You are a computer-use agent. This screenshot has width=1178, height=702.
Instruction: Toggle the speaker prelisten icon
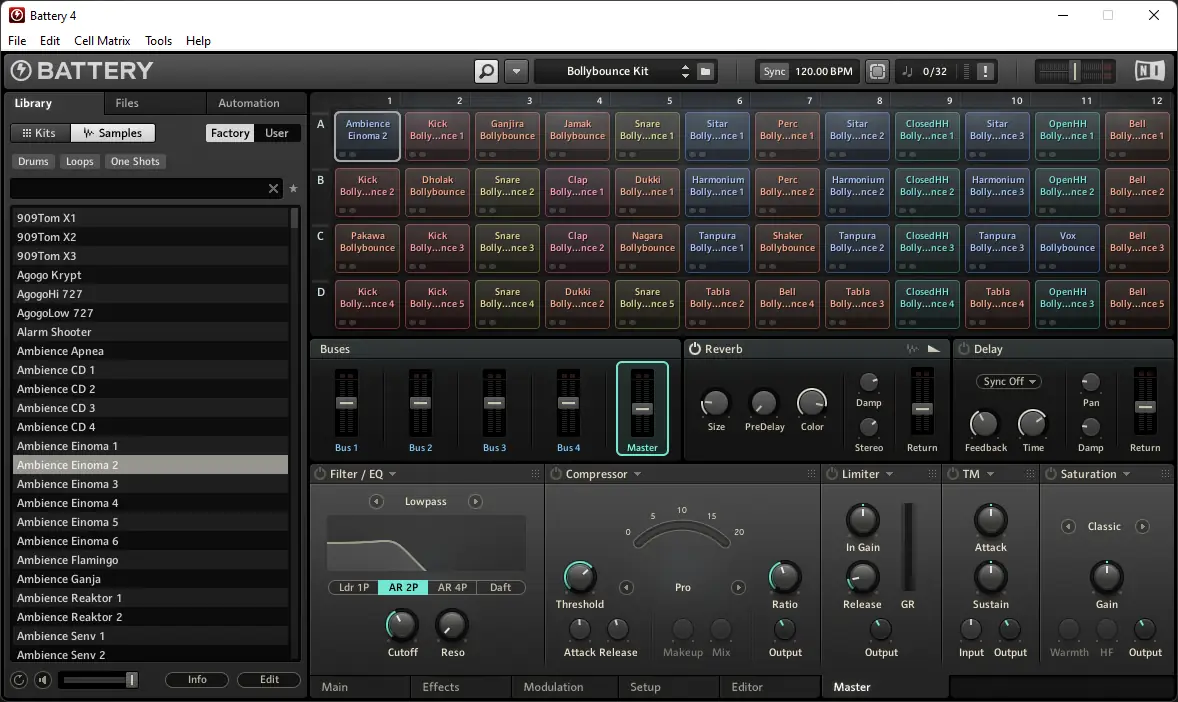[x=43, y=679]
